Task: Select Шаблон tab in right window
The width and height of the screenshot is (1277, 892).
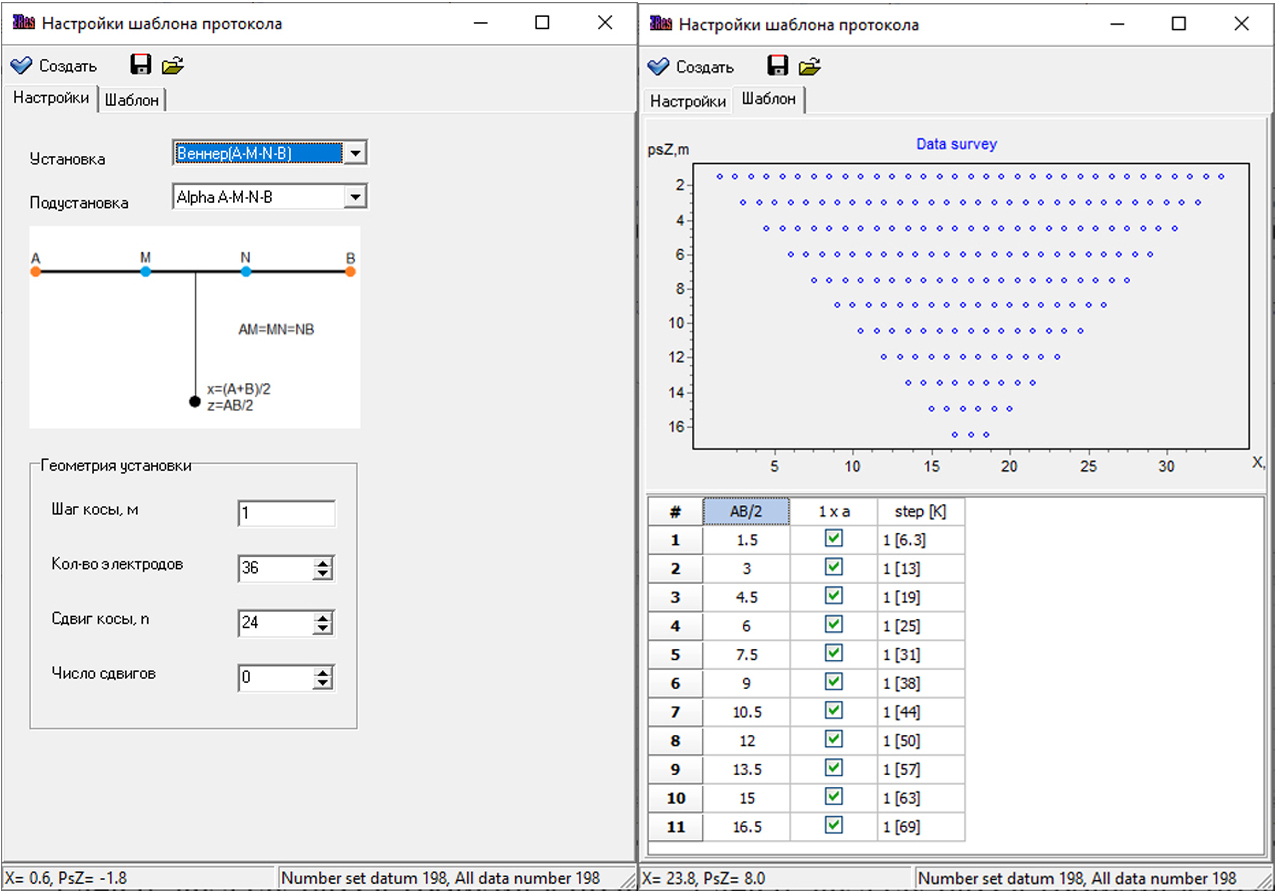Action: point(769,99)
